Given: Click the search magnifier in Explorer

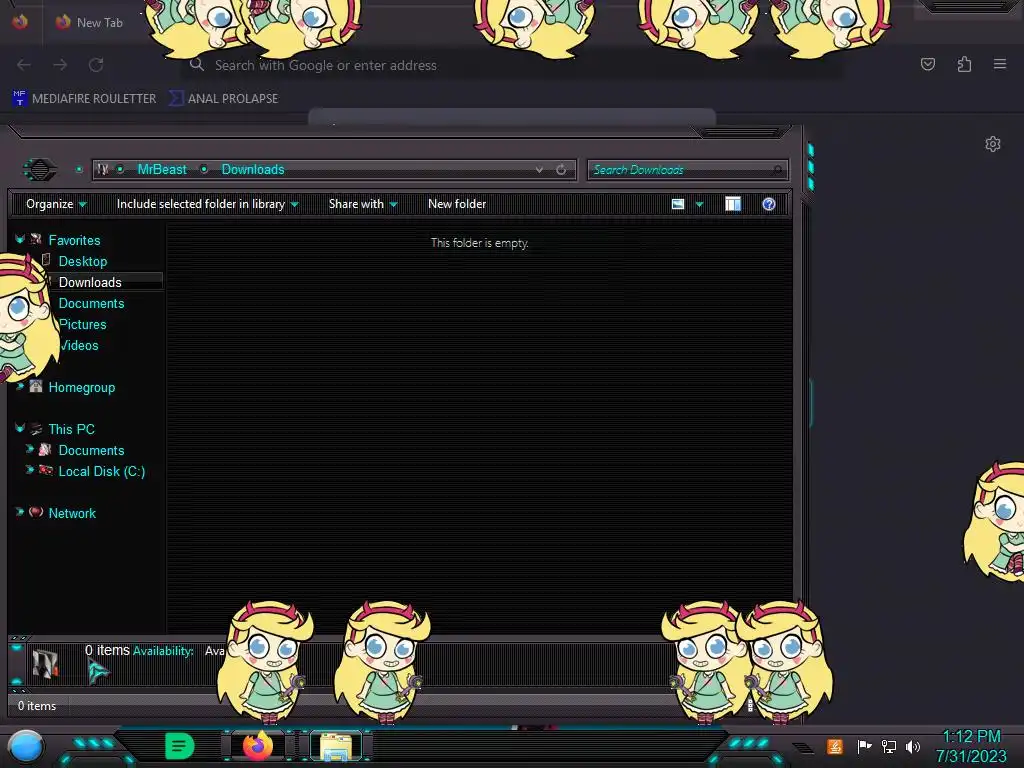Looking at the screenshot, I should (776, 170).
